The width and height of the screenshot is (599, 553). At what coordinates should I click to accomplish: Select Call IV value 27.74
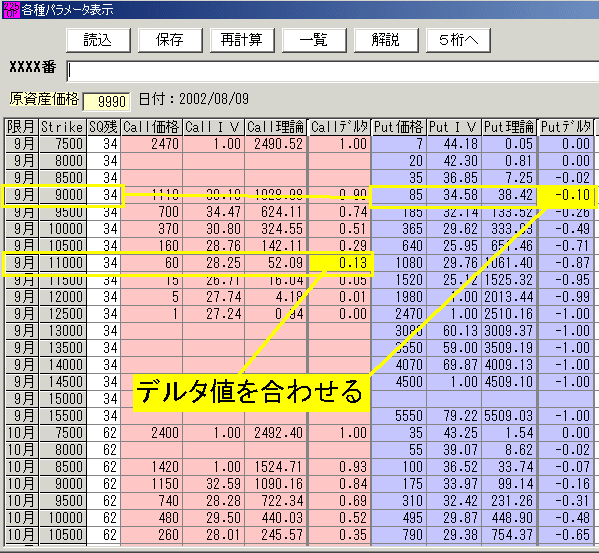[213, 297]
